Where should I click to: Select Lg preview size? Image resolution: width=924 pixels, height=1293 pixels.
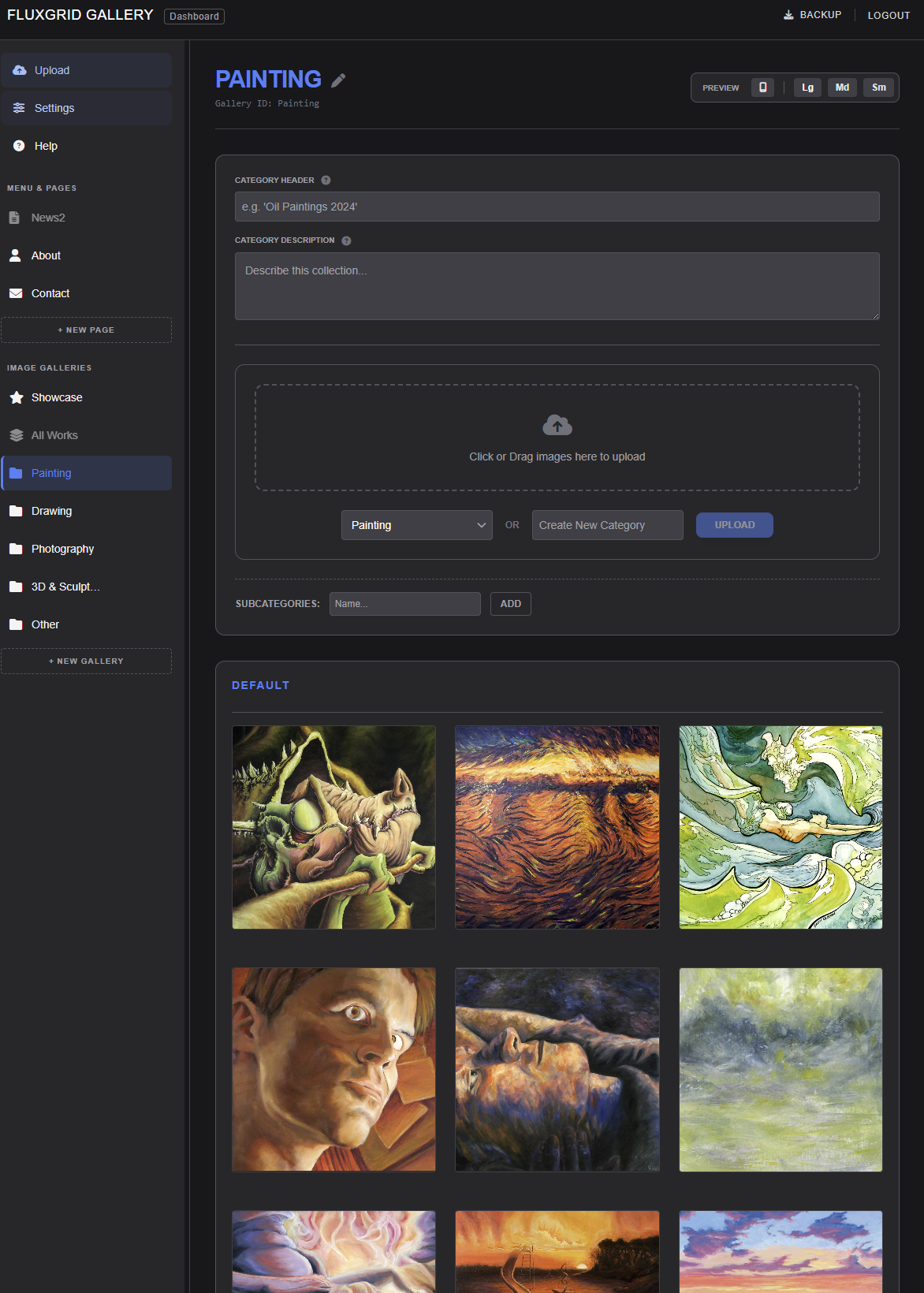[807, 88]
